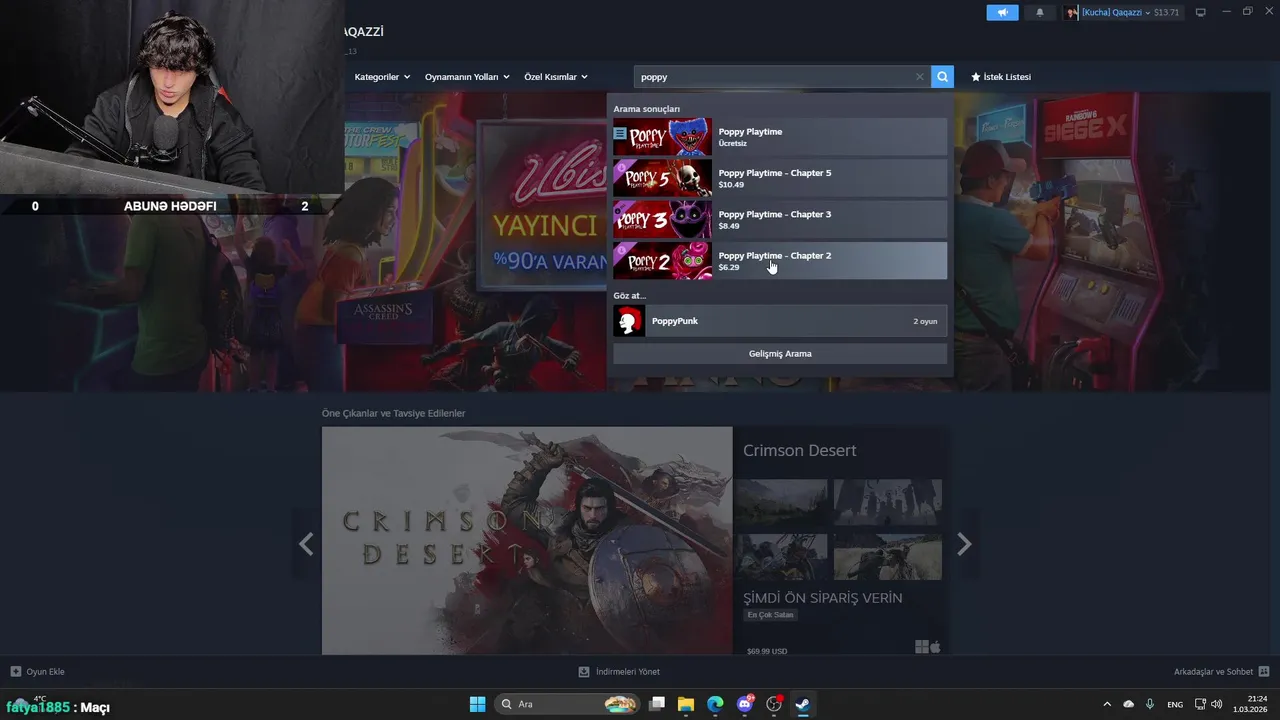Open Task View on the taskbar
This screenshot has height=720, width=1280.
[657, 704]
